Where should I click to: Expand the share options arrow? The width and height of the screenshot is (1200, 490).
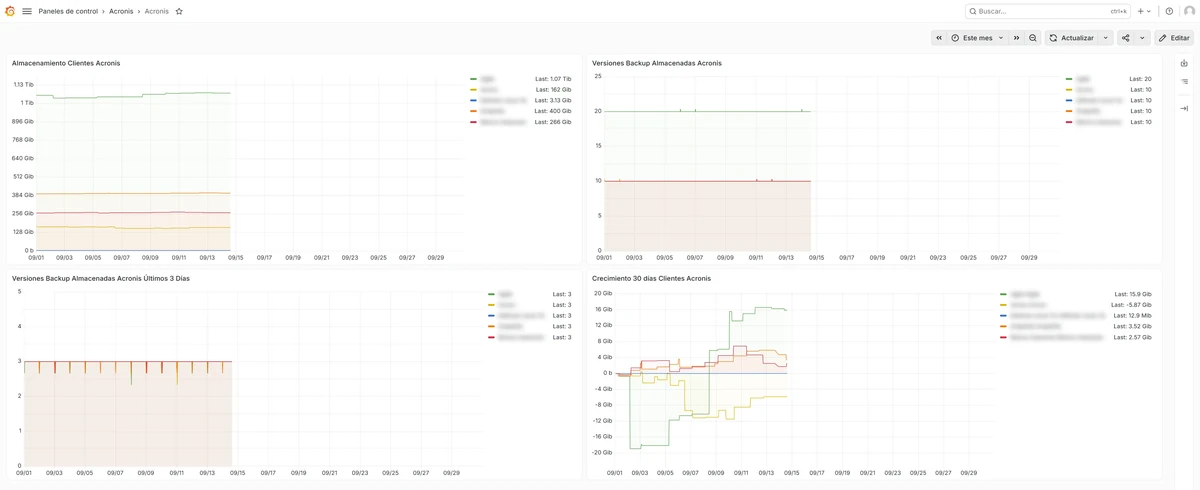1142,38
